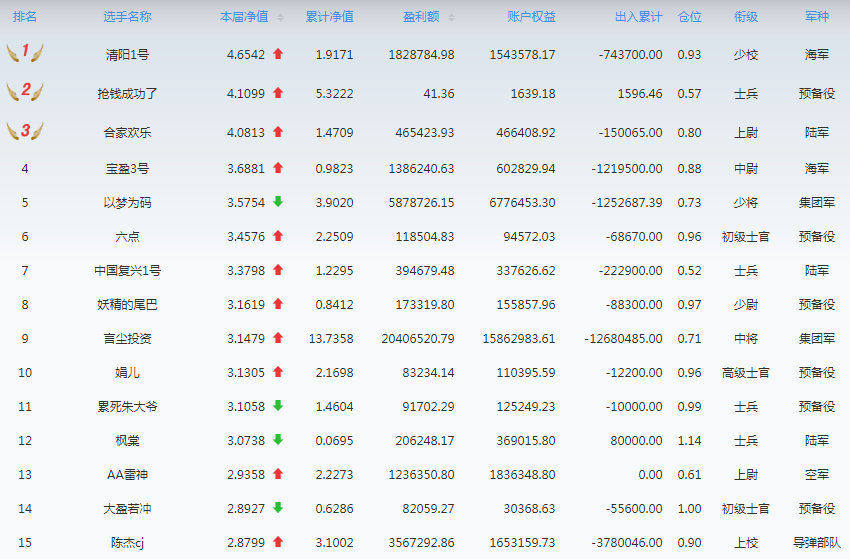The height and width of the screenshot is (559, 850).
Task: Select branch 导弹部队
Action: (817, 543)
